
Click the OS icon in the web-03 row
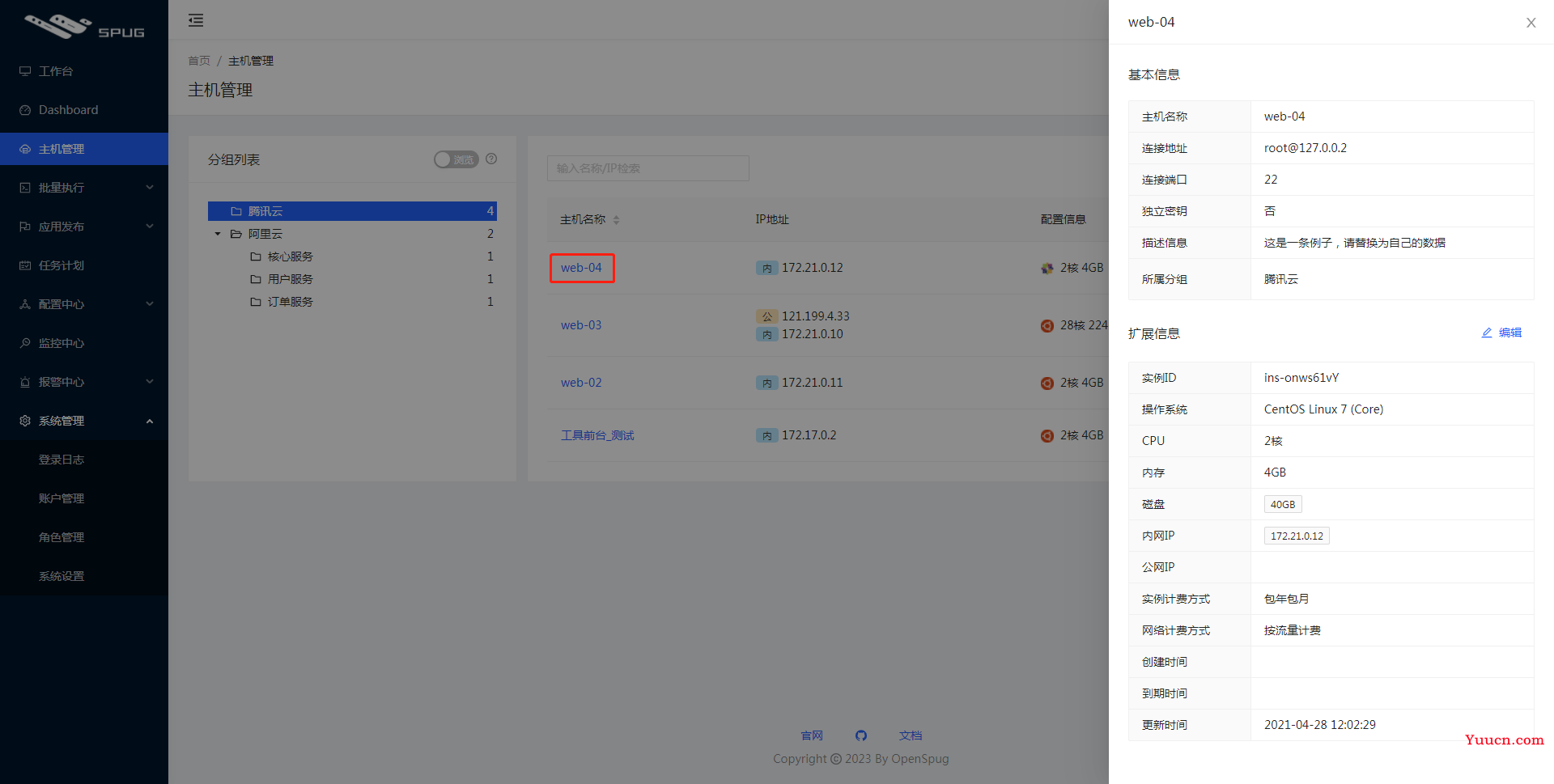(x=1047, y=325)
